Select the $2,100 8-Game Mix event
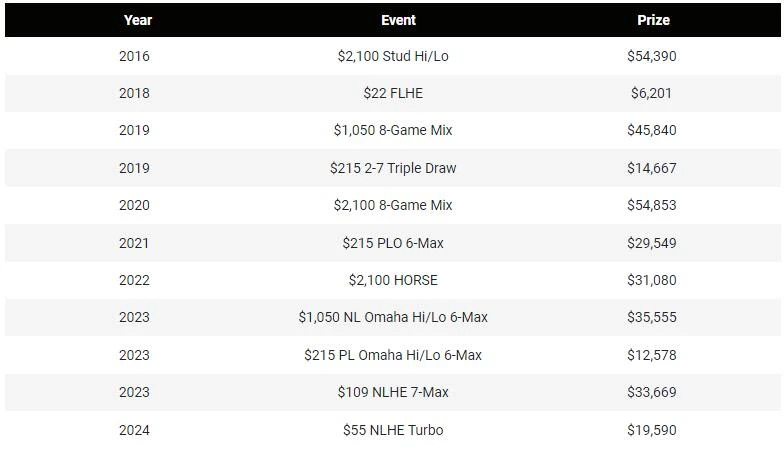This screenshot has height=473, width=784. 393,205
